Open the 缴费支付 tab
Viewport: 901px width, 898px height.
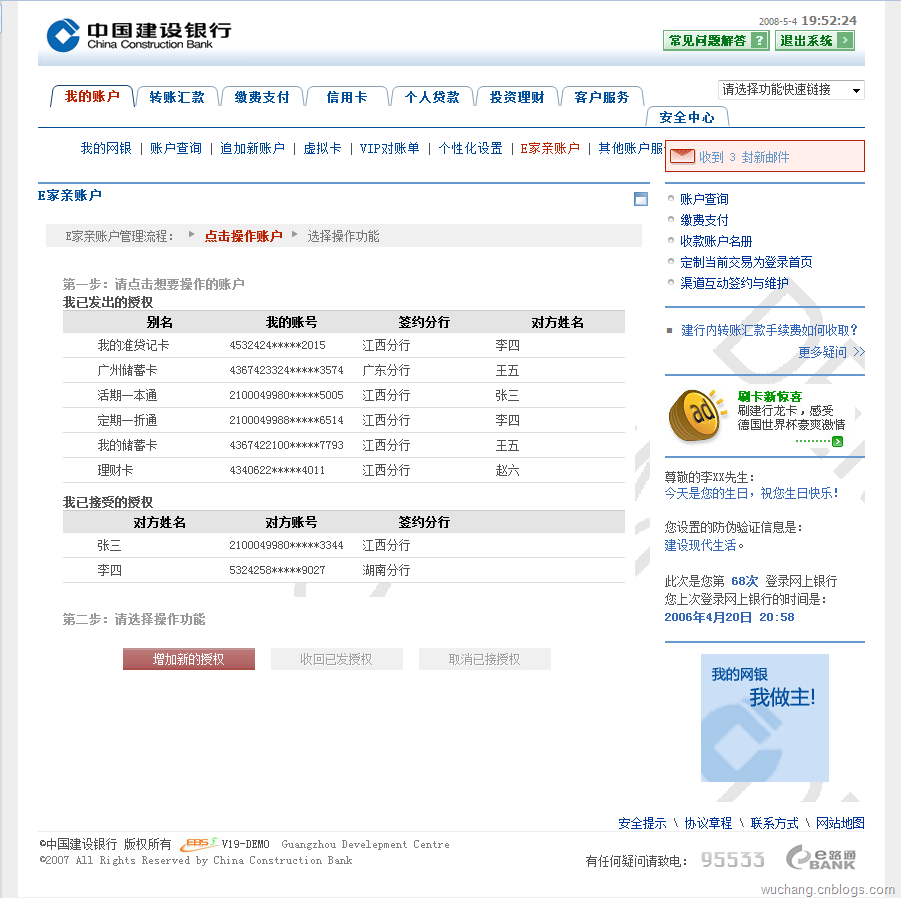point(262,97)
